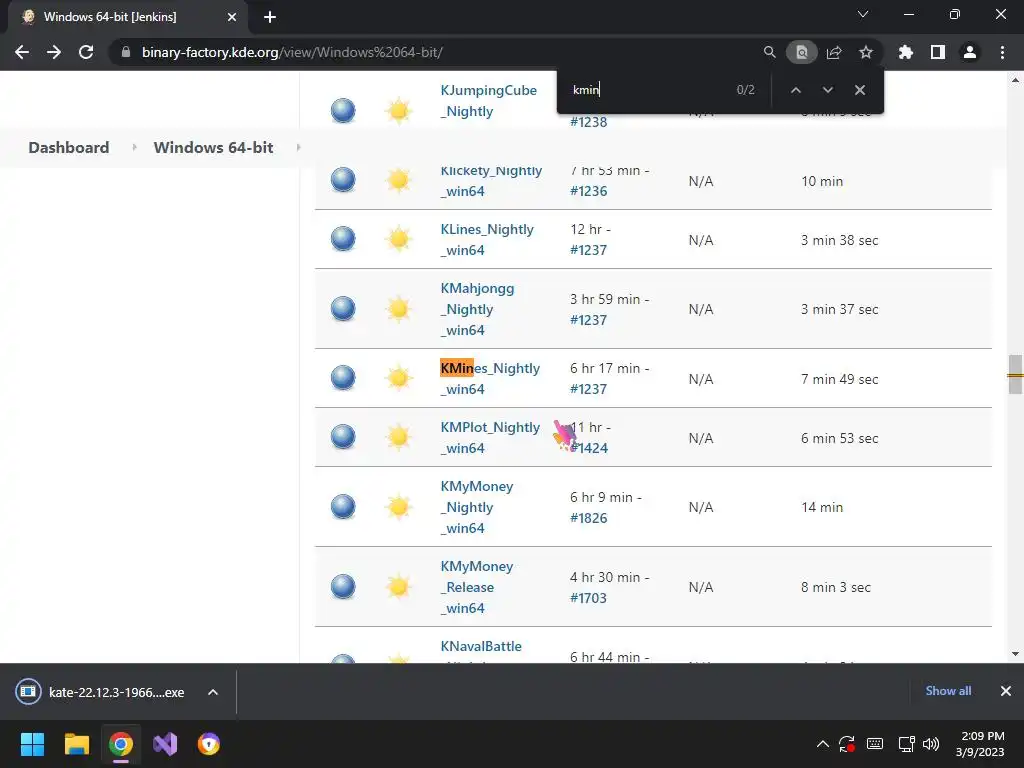
Task: Open the KMahjongg_Nightly_win64 job
Action: 477,309
